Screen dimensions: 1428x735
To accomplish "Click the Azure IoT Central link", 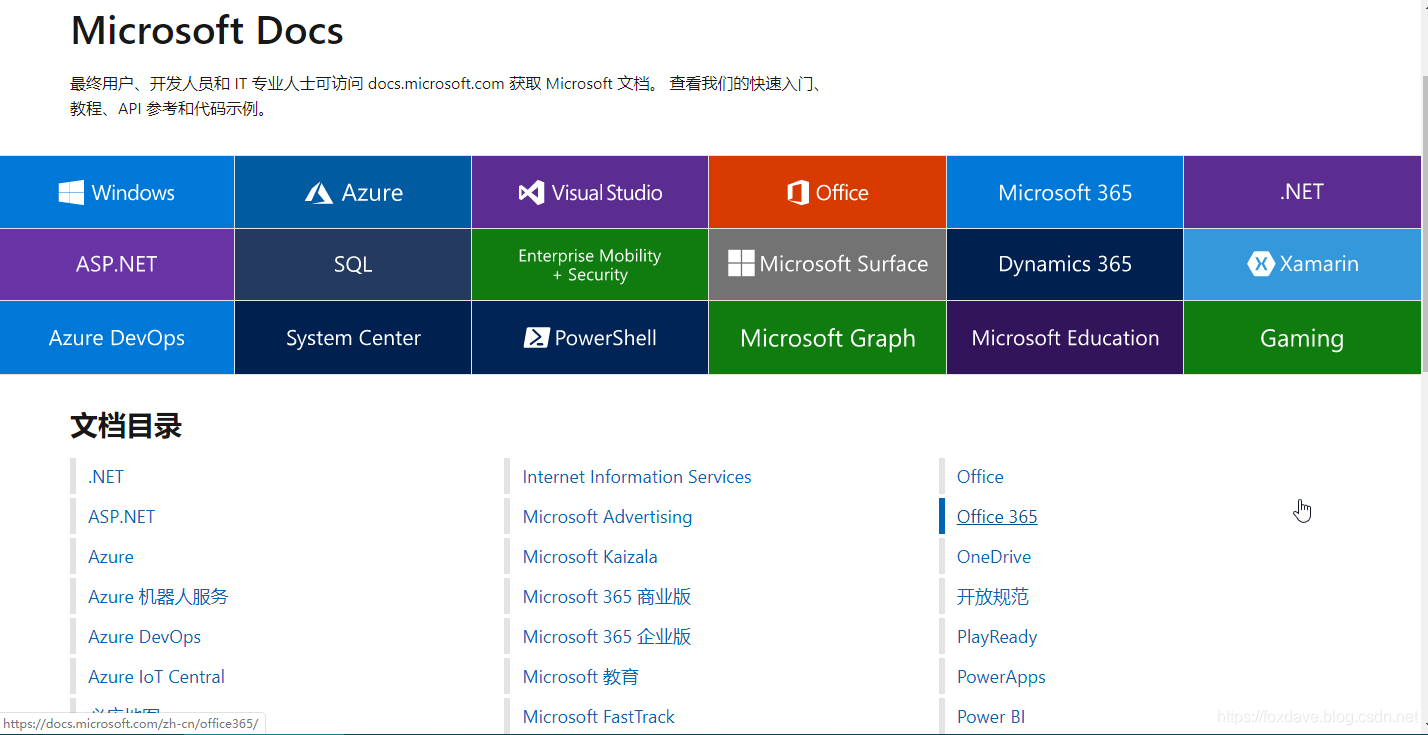I will (156, 677).
